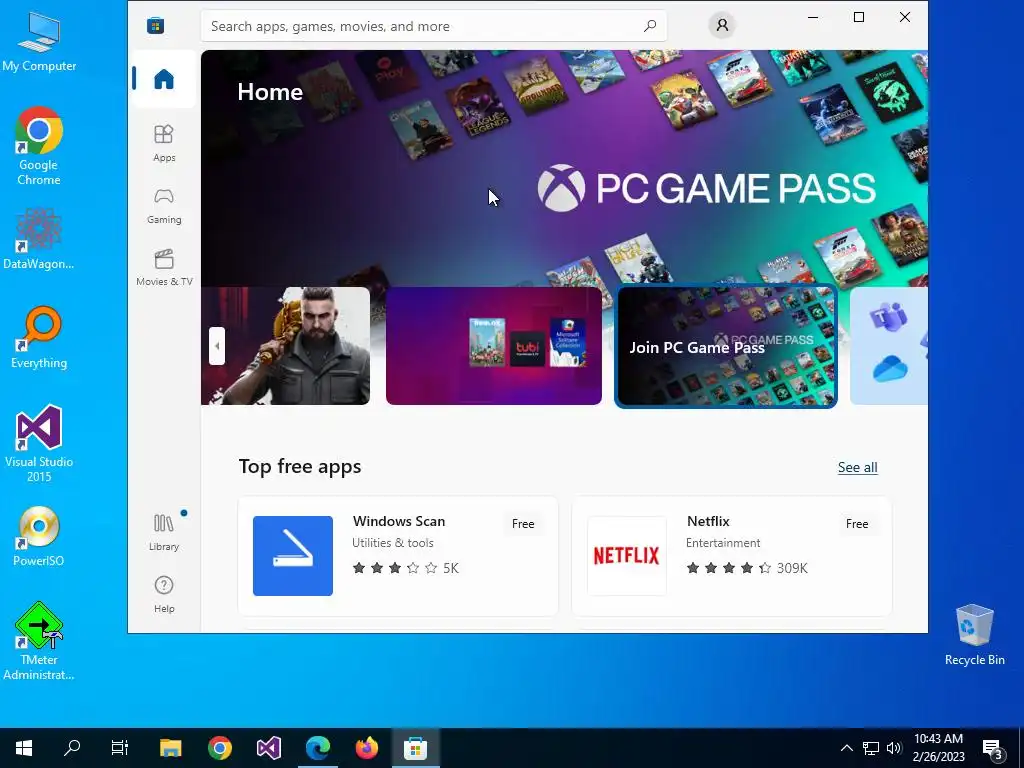Open the Windows Scan app icon
This screenshot has height=768, width=1024.
coord(293,556)
